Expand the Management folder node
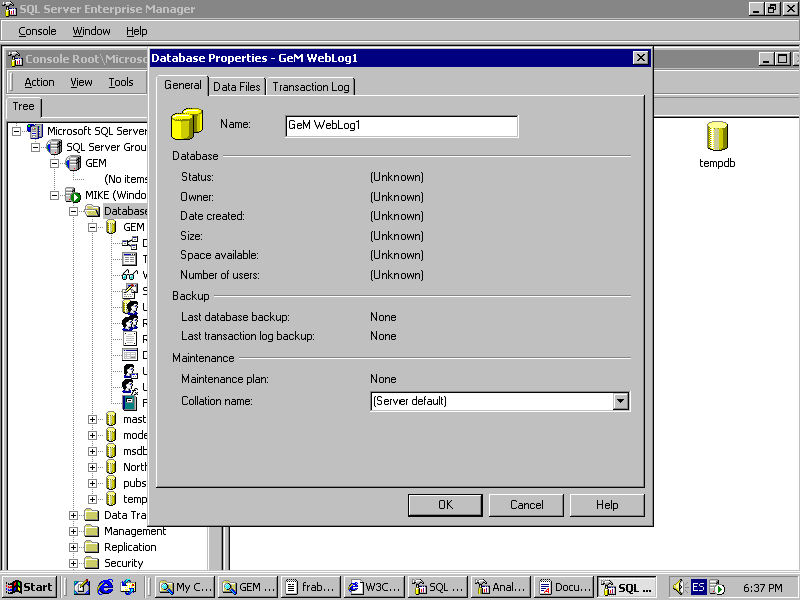This screenshot has height=600, width=800. [73, 531]
